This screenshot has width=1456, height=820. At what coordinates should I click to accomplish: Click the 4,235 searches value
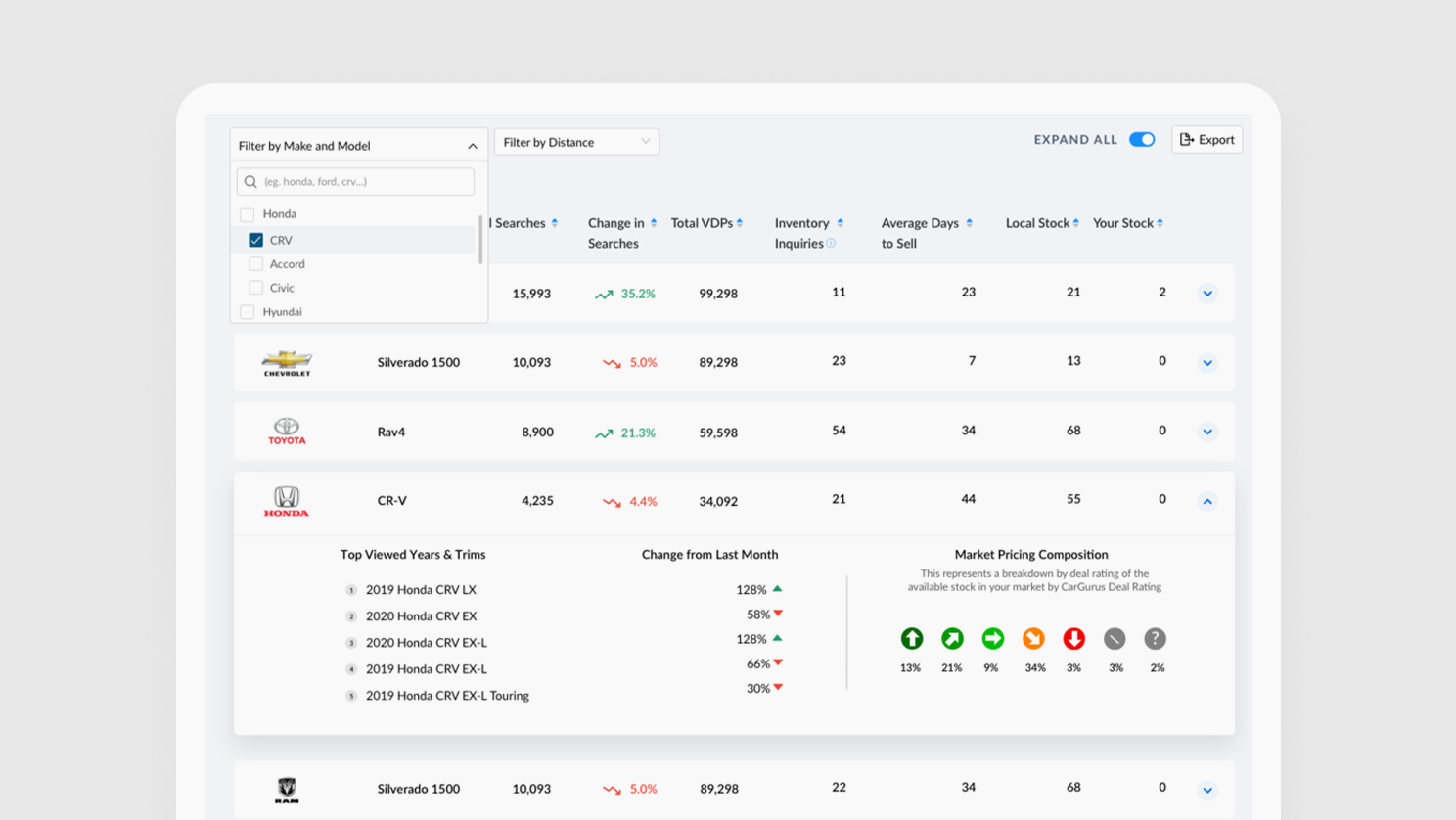pyautogui.click(x=537, y=501)
